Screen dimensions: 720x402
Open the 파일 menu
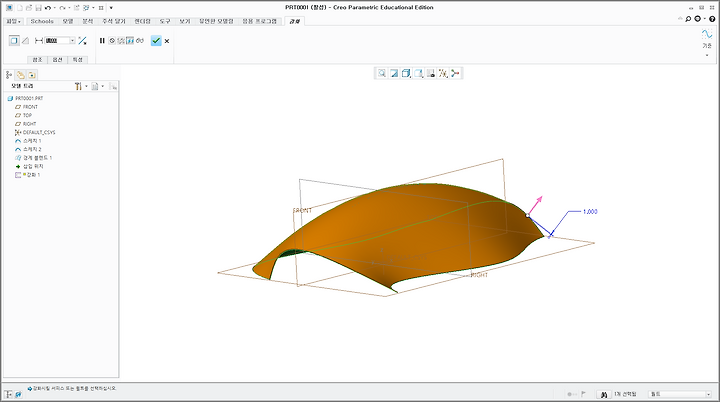[x=14, y=21]
